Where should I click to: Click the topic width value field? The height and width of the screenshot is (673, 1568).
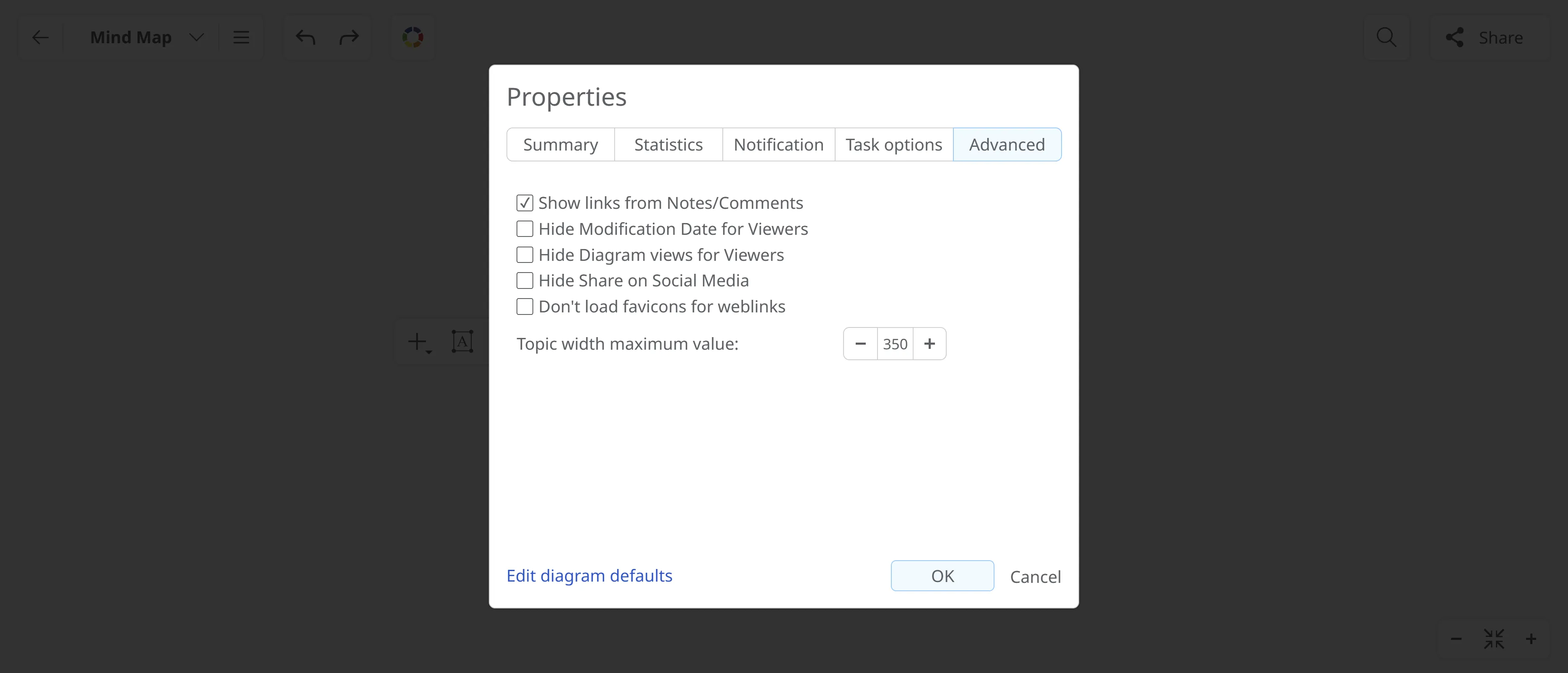pos(895,344)
